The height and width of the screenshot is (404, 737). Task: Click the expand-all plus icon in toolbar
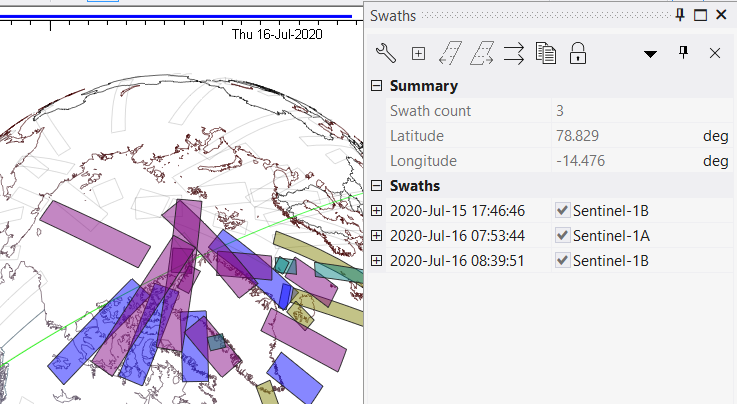[418, 53]
